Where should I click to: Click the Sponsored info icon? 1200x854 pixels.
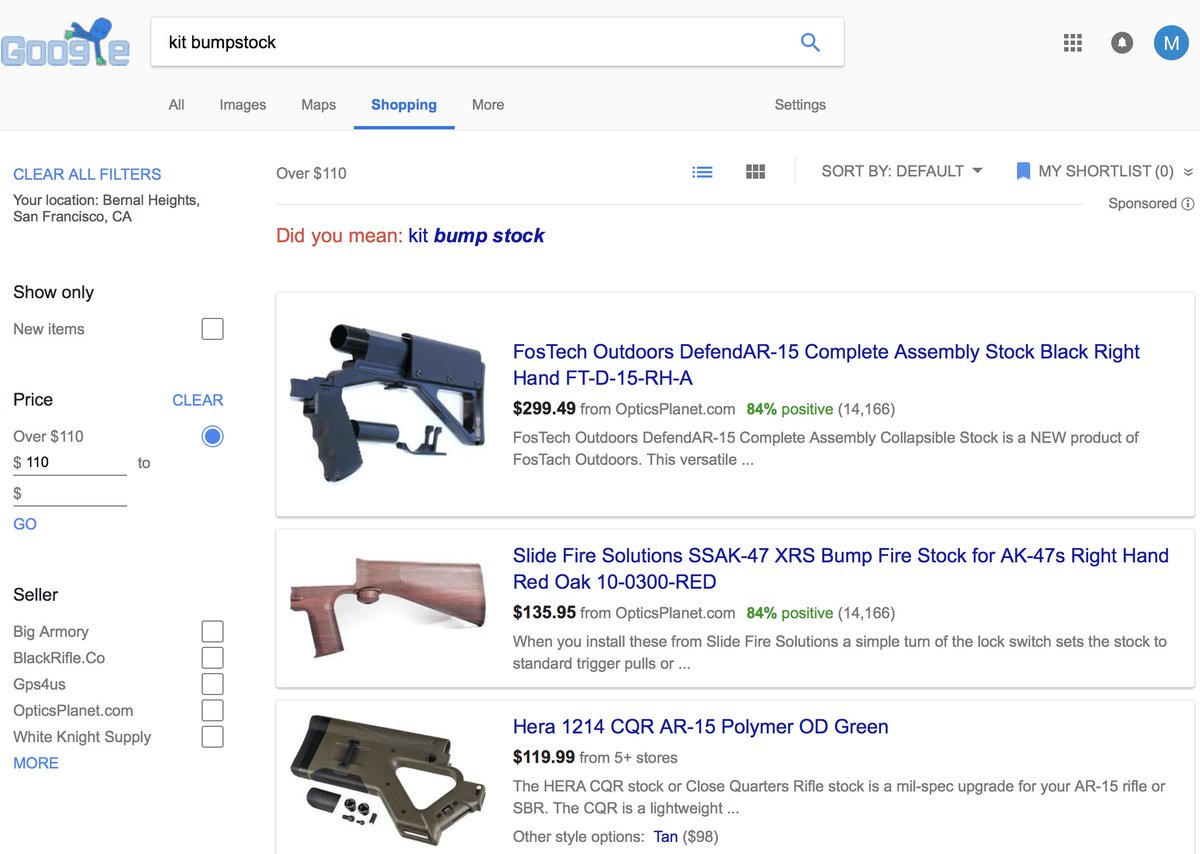[x=1188, y=204]
